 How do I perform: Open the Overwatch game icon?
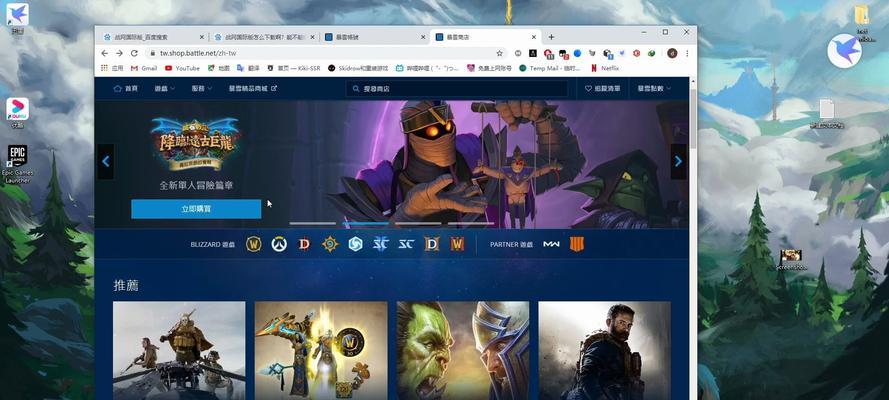[x=279, y=244]
